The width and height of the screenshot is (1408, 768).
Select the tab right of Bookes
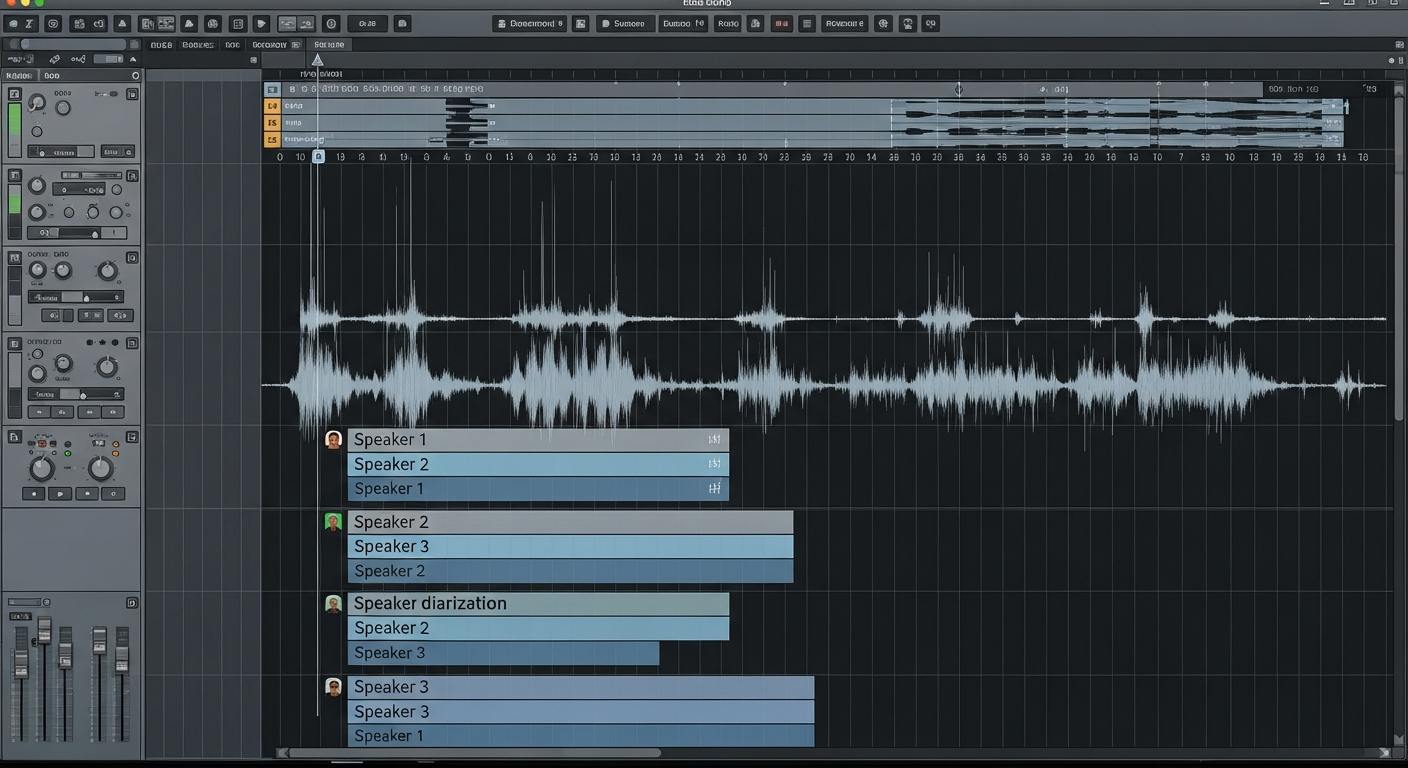pyautogui.click(x=232, y=45)
